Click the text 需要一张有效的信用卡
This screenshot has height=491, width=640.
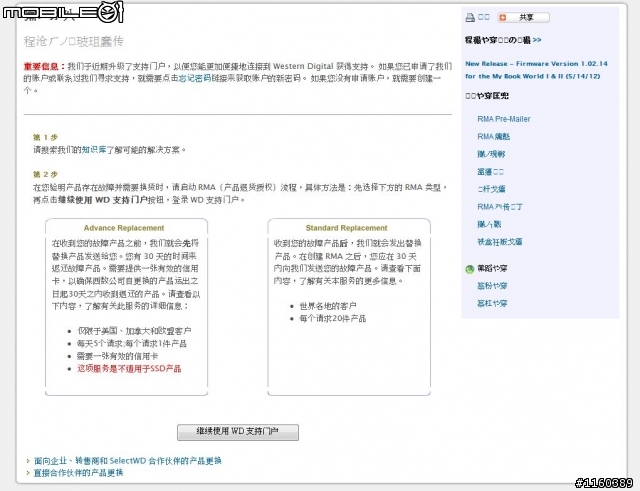[118, 356]
